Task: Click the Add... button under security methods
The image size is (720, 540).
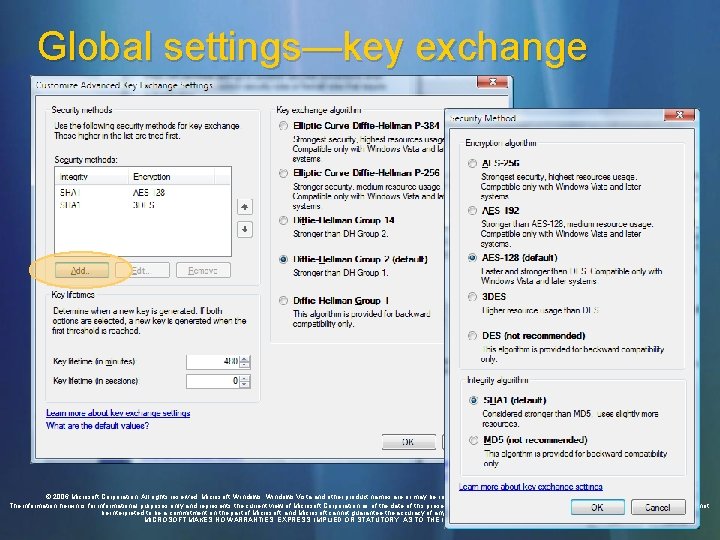Action: [82, 270]
